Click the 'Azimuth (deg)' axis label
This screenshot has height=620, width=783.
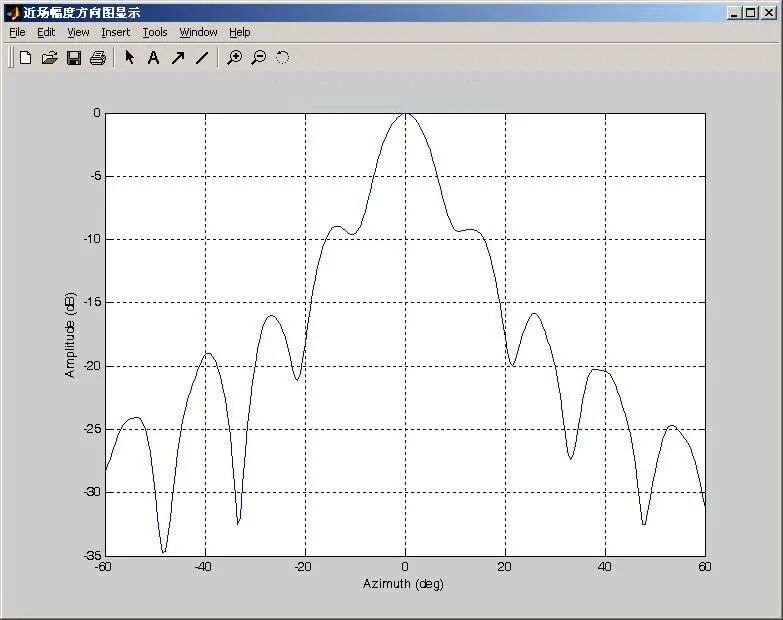[x=403, y=584]
